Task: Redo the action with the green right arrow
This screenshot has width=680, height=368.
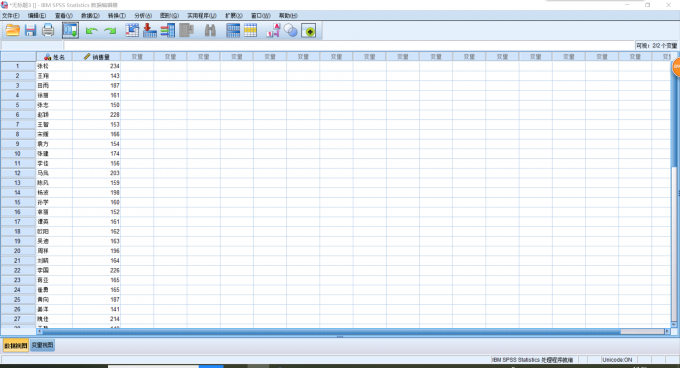Action: (x=110, y=31)
